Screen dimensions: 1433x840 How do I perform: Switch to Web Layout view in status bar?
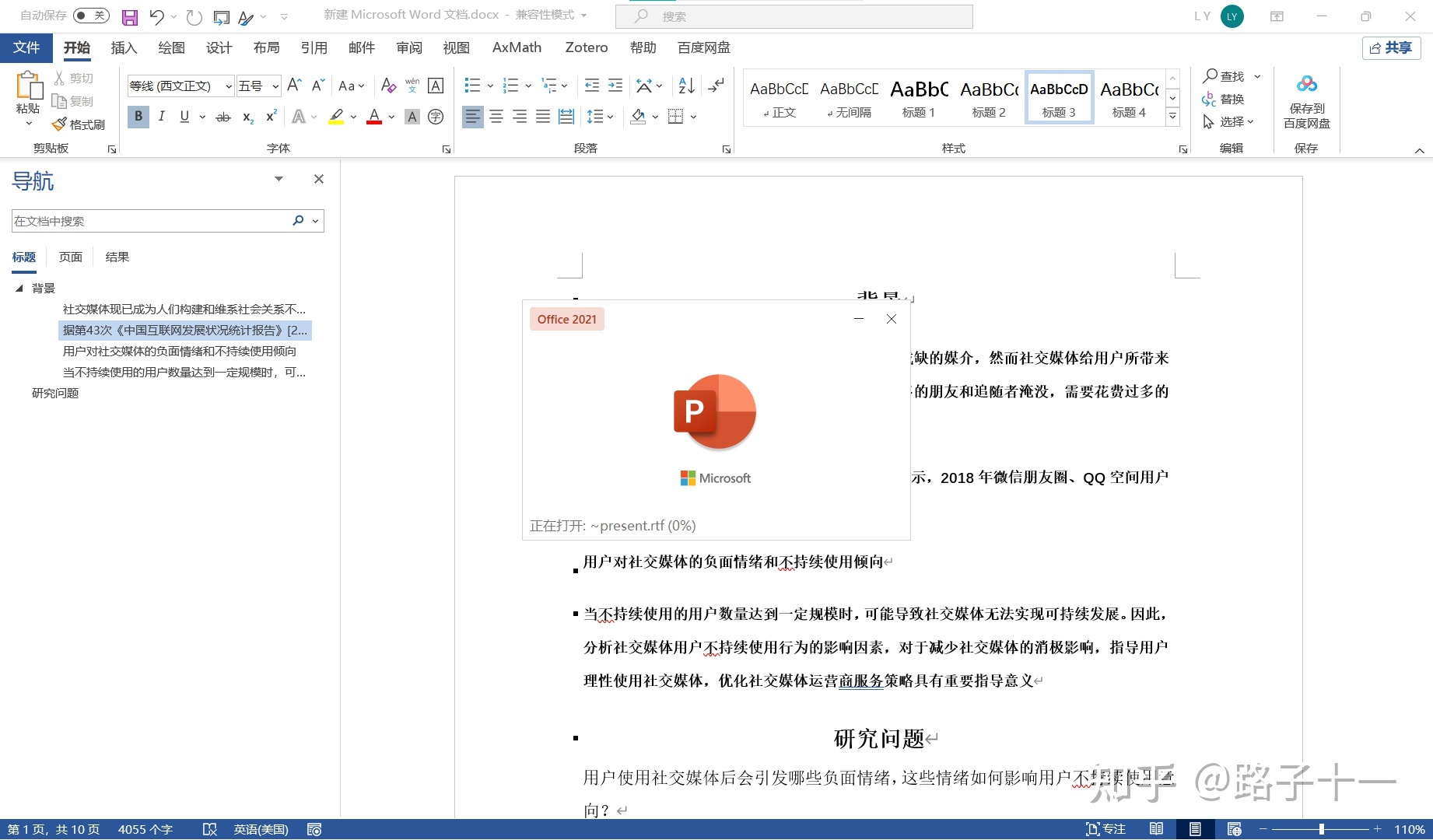point(1234,829)
